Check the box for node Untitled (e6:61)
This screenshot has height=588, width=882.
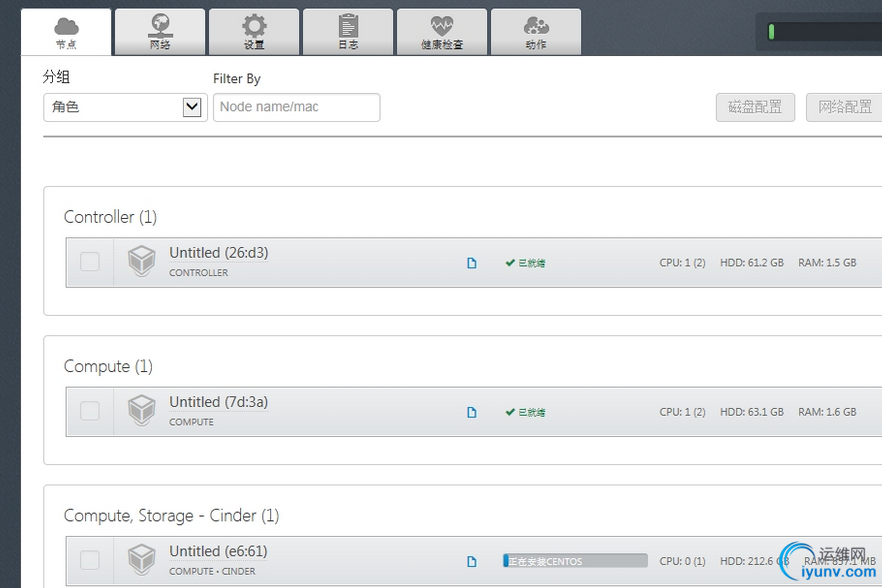pos(89,560)
